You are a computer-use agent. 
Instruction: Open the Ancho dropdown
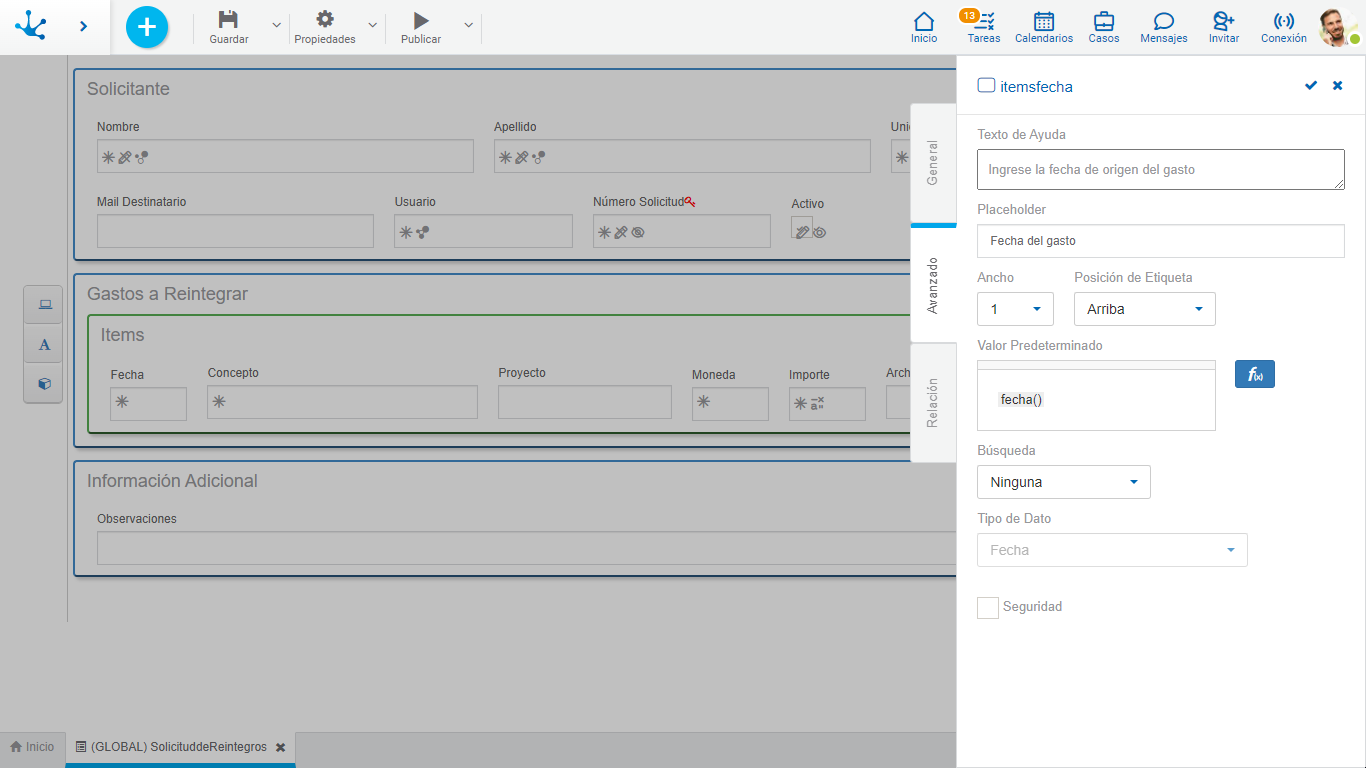click(x=1015, y=309)
